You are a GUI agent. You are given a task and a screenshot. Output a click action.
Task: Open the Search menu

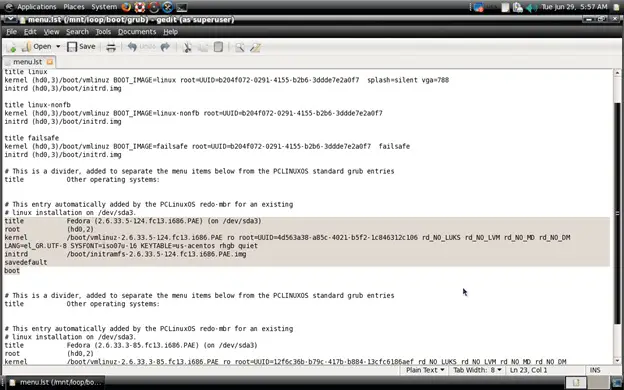click(77, 32)
